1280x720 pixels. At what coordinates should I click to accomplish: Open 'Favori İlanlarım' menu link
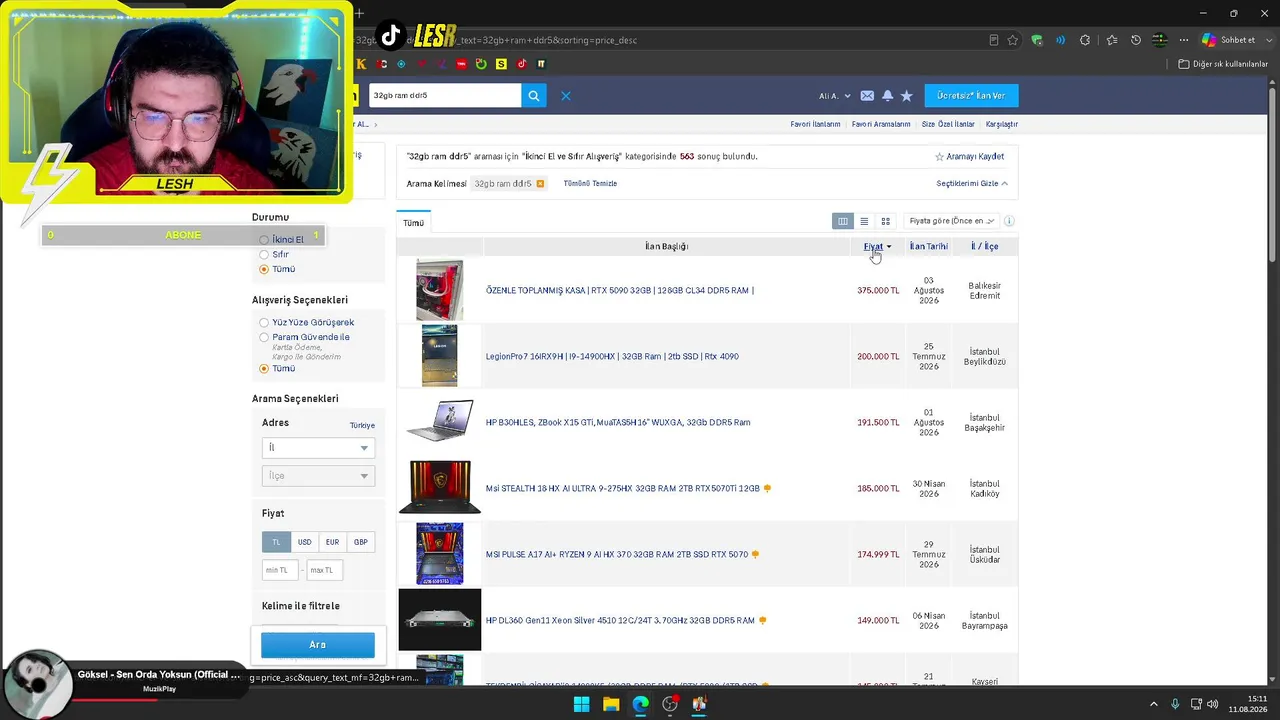pos(816,125)
